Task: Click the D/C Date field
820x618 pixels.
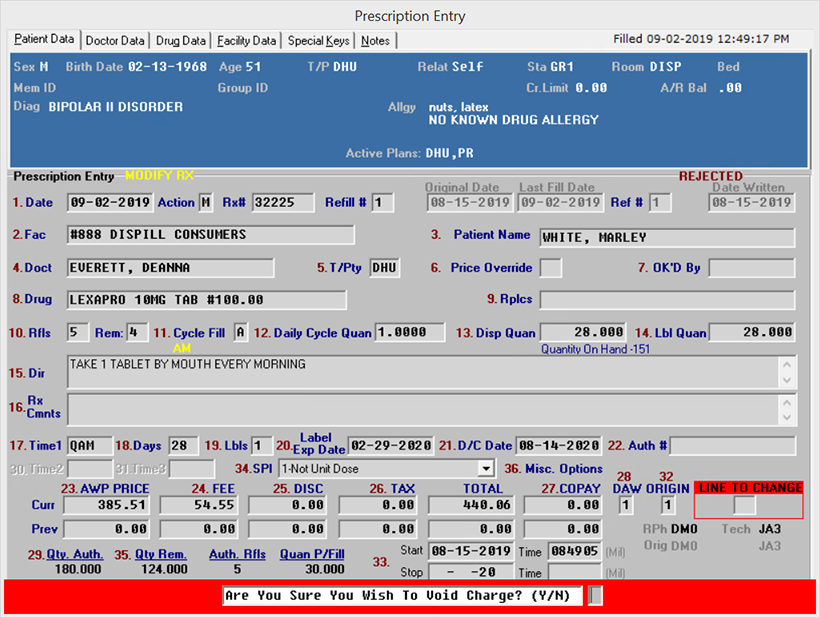Action: (557, 446)
